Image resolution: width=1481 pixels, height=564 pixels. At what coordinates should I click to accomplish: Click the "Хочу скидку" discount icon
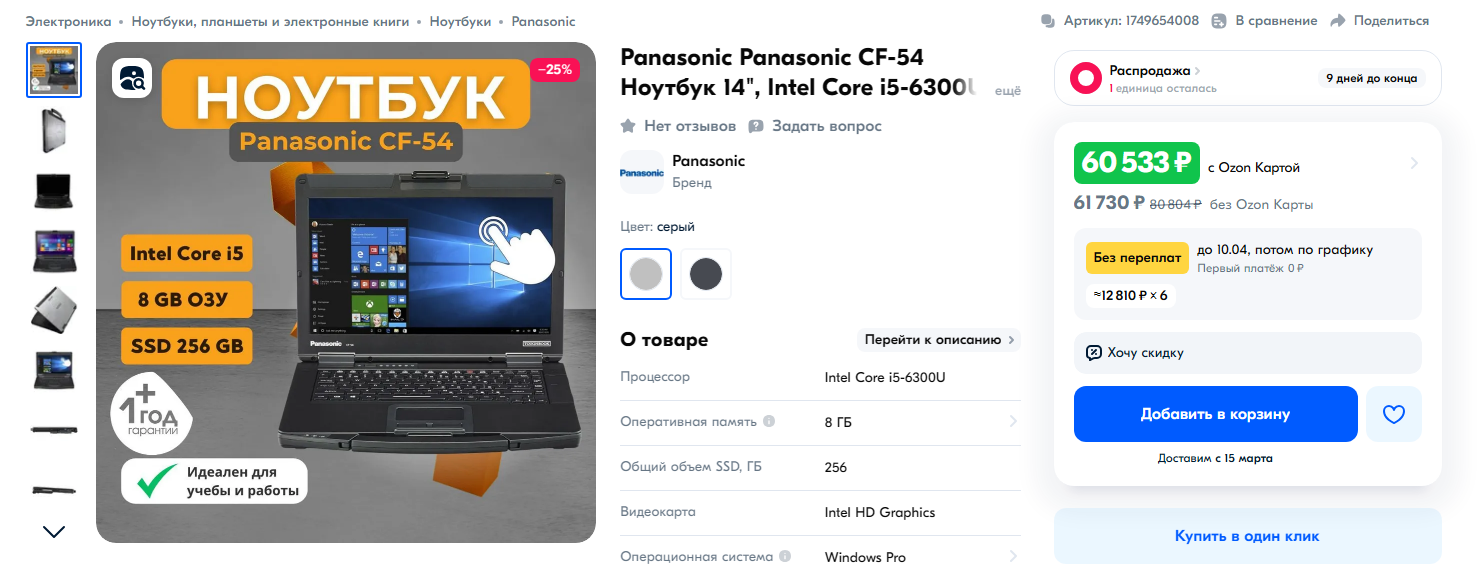[1094, 353]
